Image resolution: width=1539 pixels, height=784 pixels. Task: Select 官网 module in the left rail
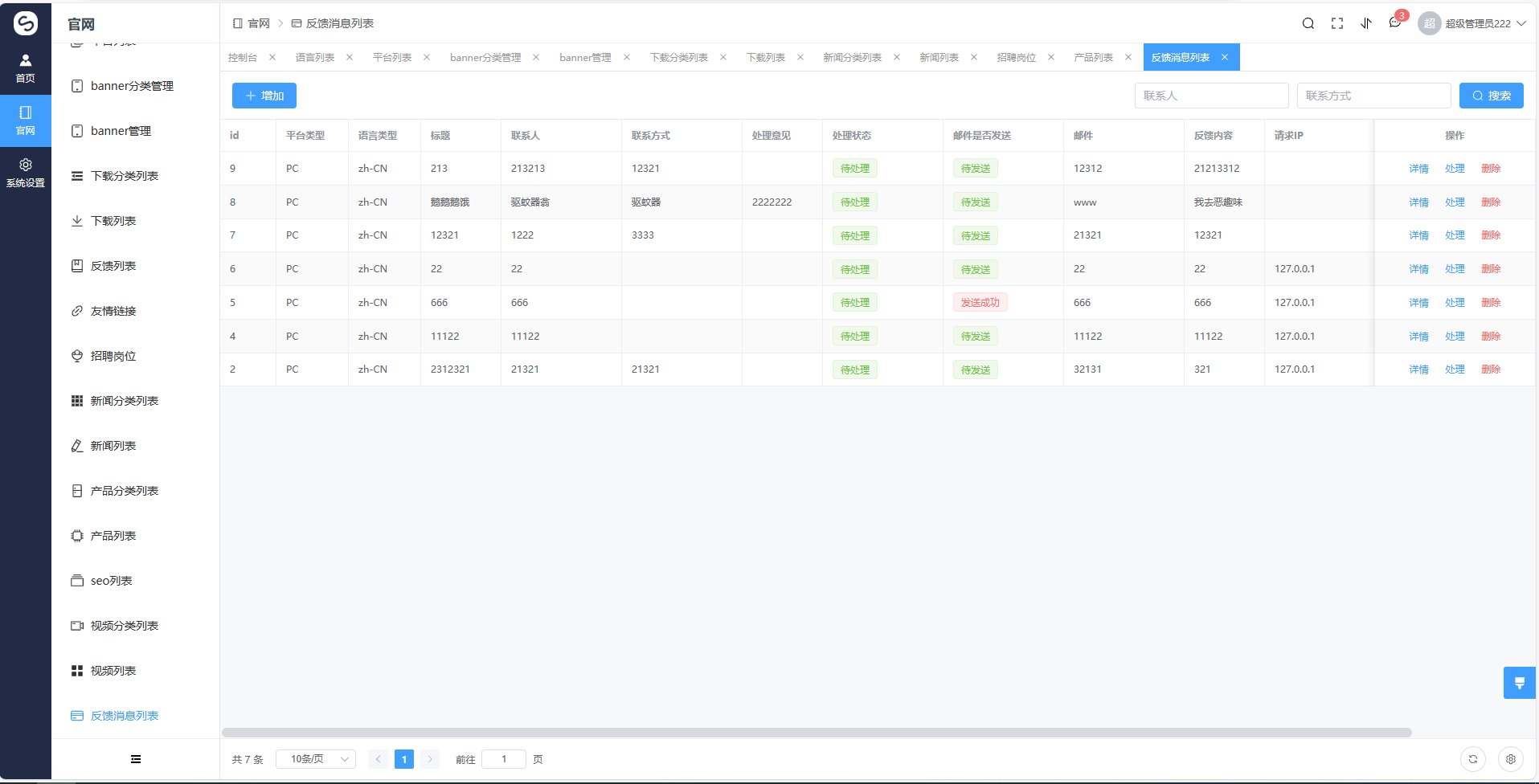point(26,120)
